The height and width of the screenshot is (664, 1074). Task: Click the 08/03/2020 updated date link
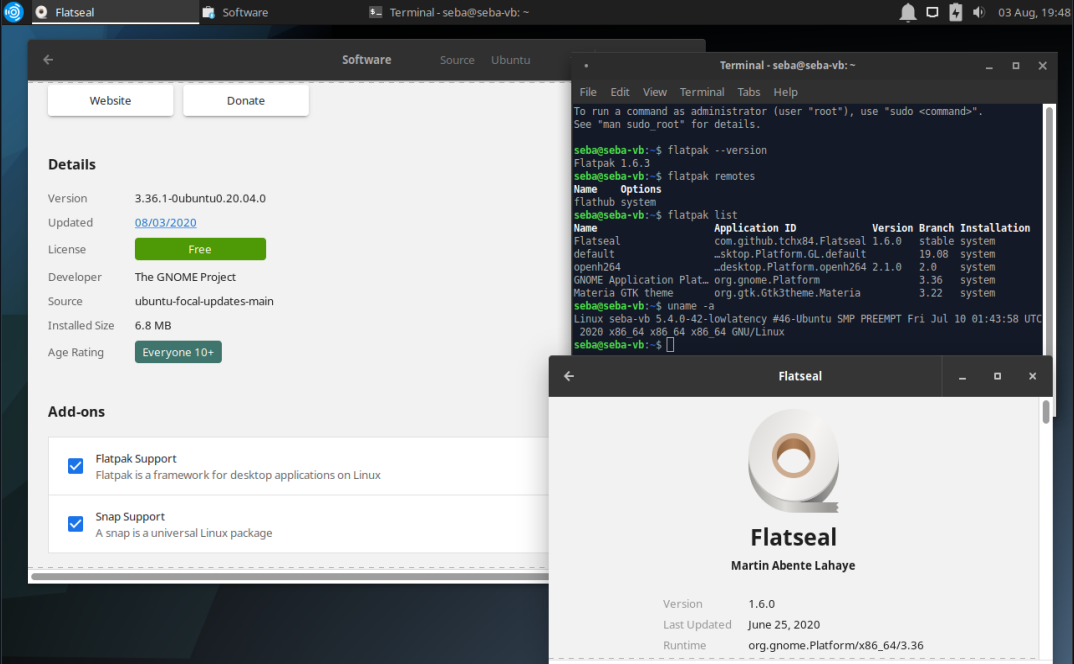(x=166, y=223)
